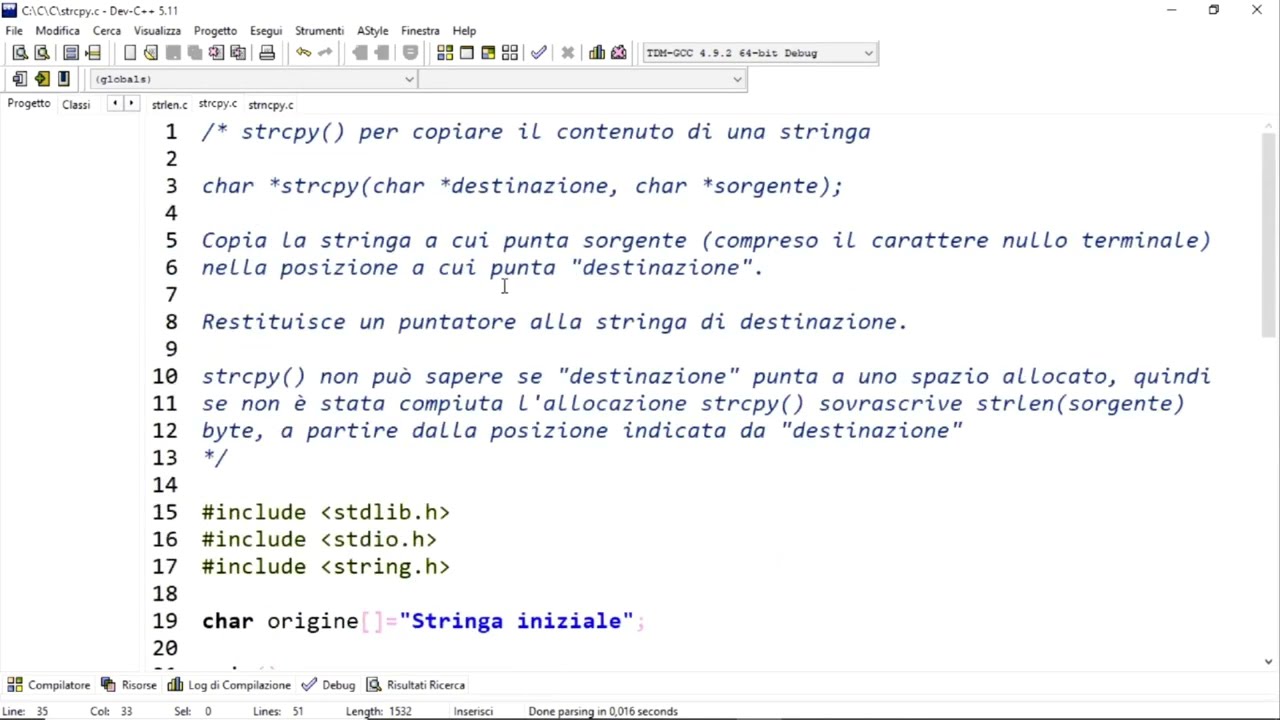Open the File menu
The width and height of the screenshot is (1280, 720).
[x=14, y=31]
